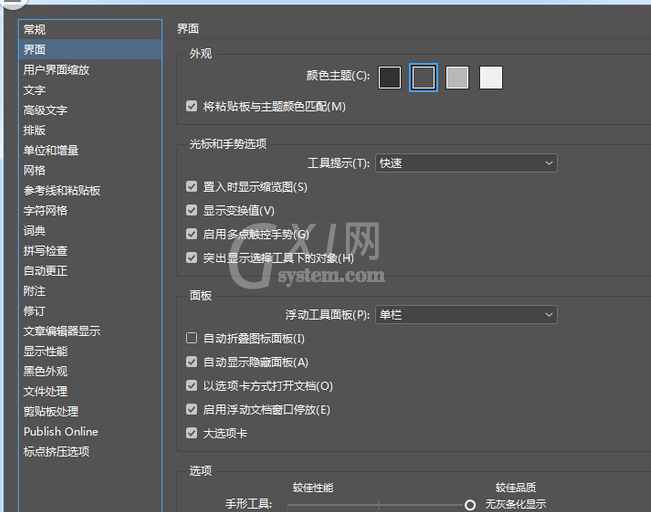Open the 常规 preferences category
This screenshot has width=651, height=512.
pos(90,29)
